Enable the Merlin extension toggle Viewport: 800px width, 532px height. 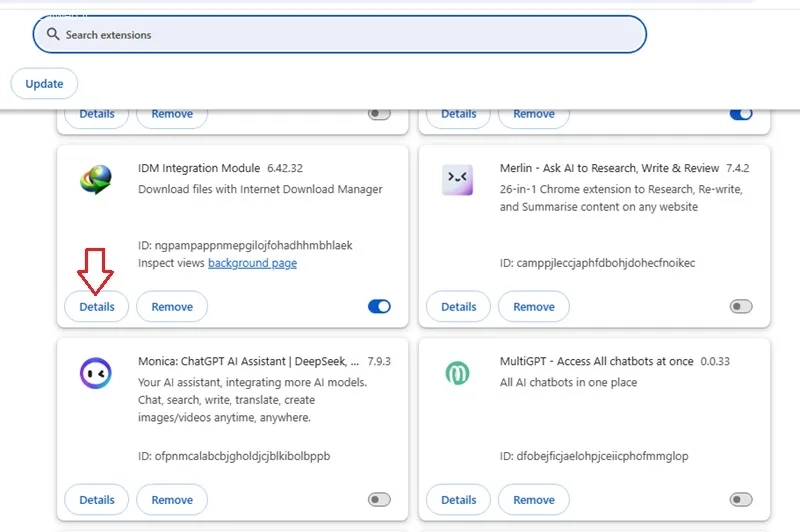click(x=741, y=307)
